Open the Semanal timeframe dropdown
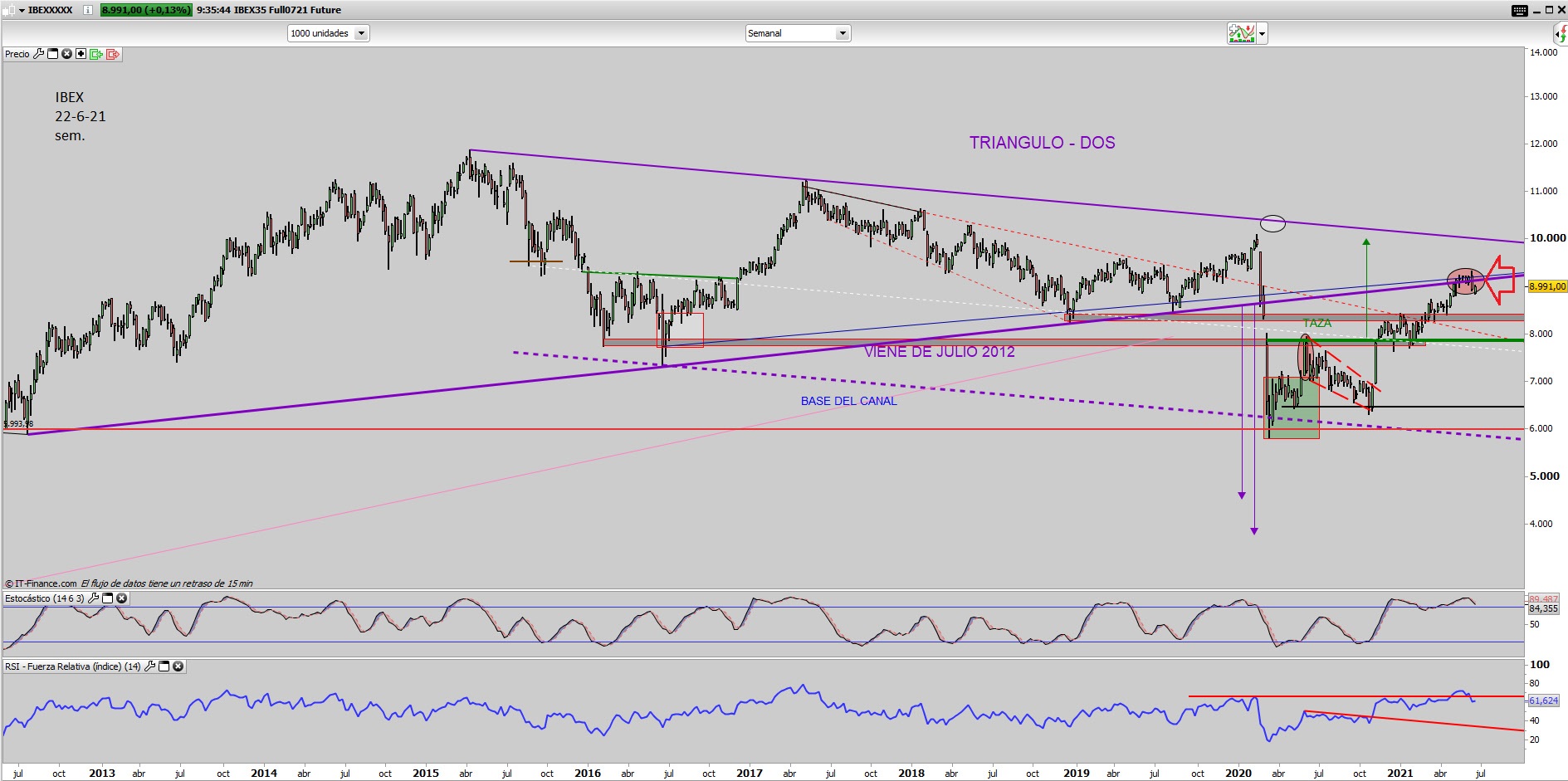The width and height of the screenshot is (1568, 781). (x=798, y=33)
